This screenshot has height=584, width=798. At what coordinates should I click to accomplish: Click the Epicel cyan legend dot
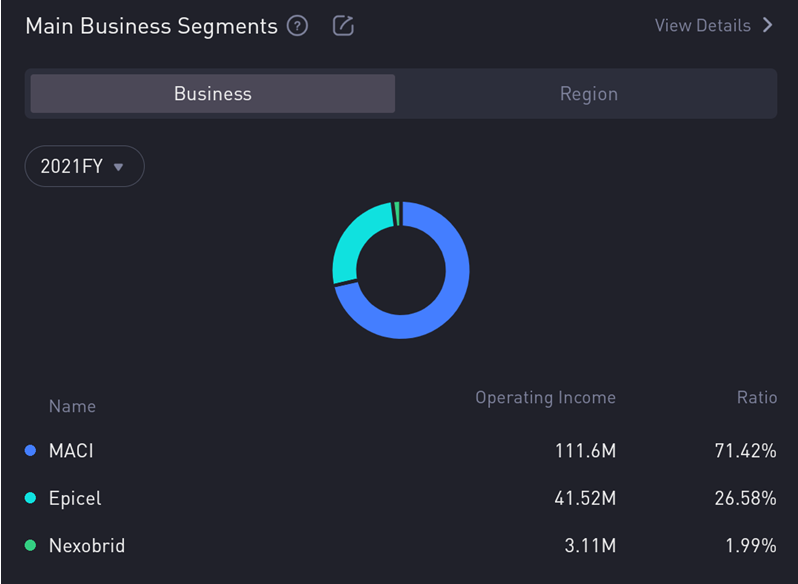click(x=30, y=498)
